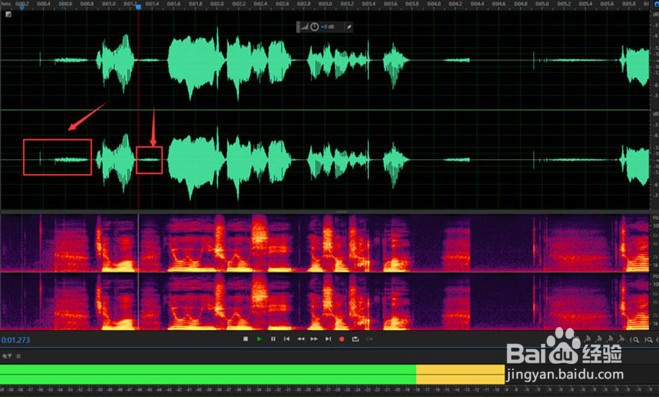Toggle the Skip Selection button

coord(369,339)
